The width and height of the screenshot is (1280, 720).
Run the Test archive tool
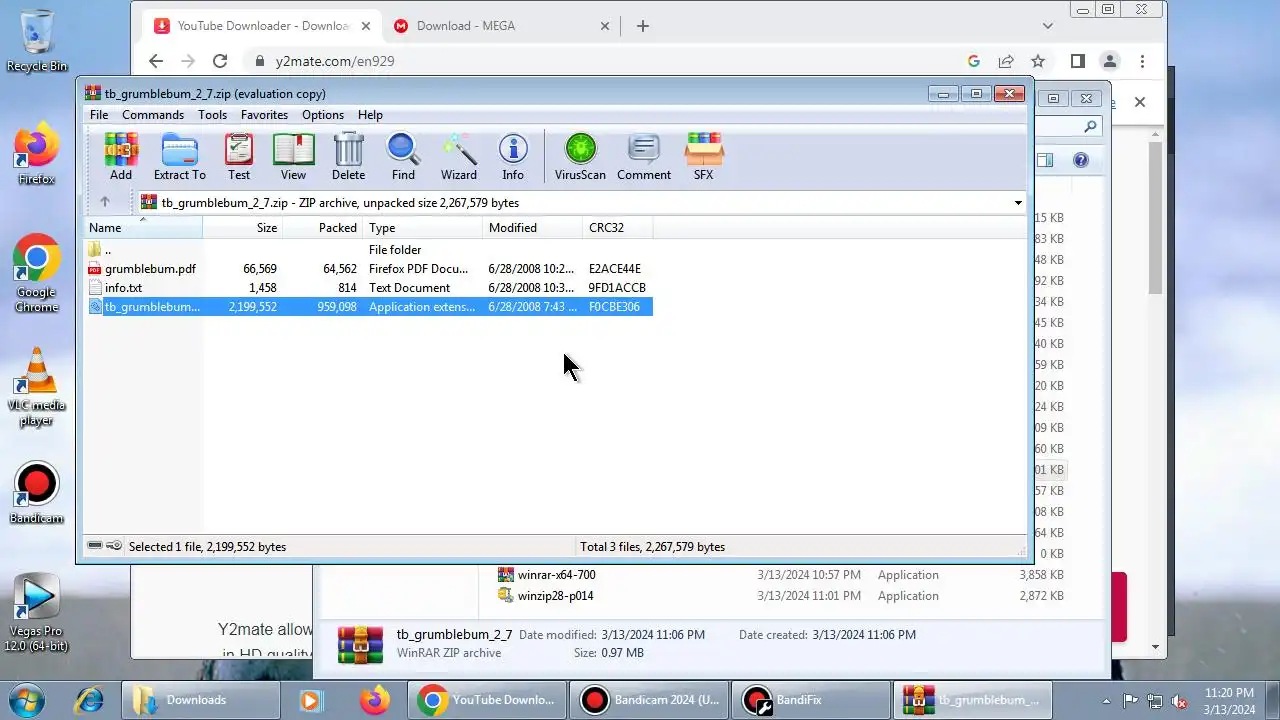[x=239, y=157]
